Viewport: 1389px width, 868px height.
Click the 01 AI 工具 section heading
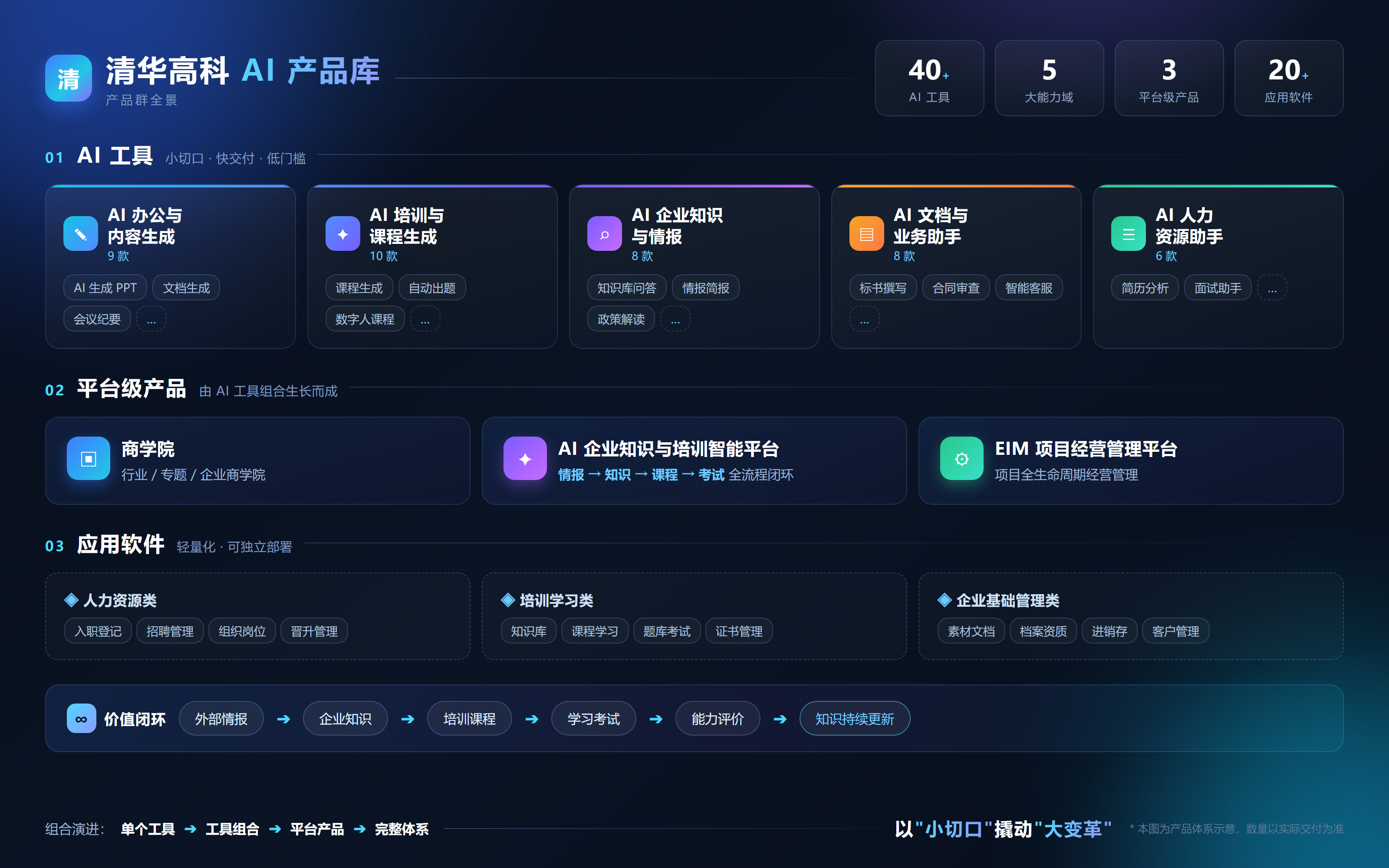99,155
